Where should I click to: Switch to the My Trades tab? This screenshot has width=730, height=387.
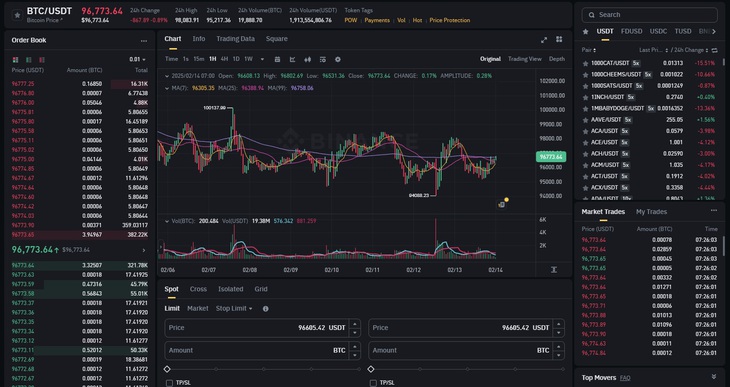click(x=651, y=212)
